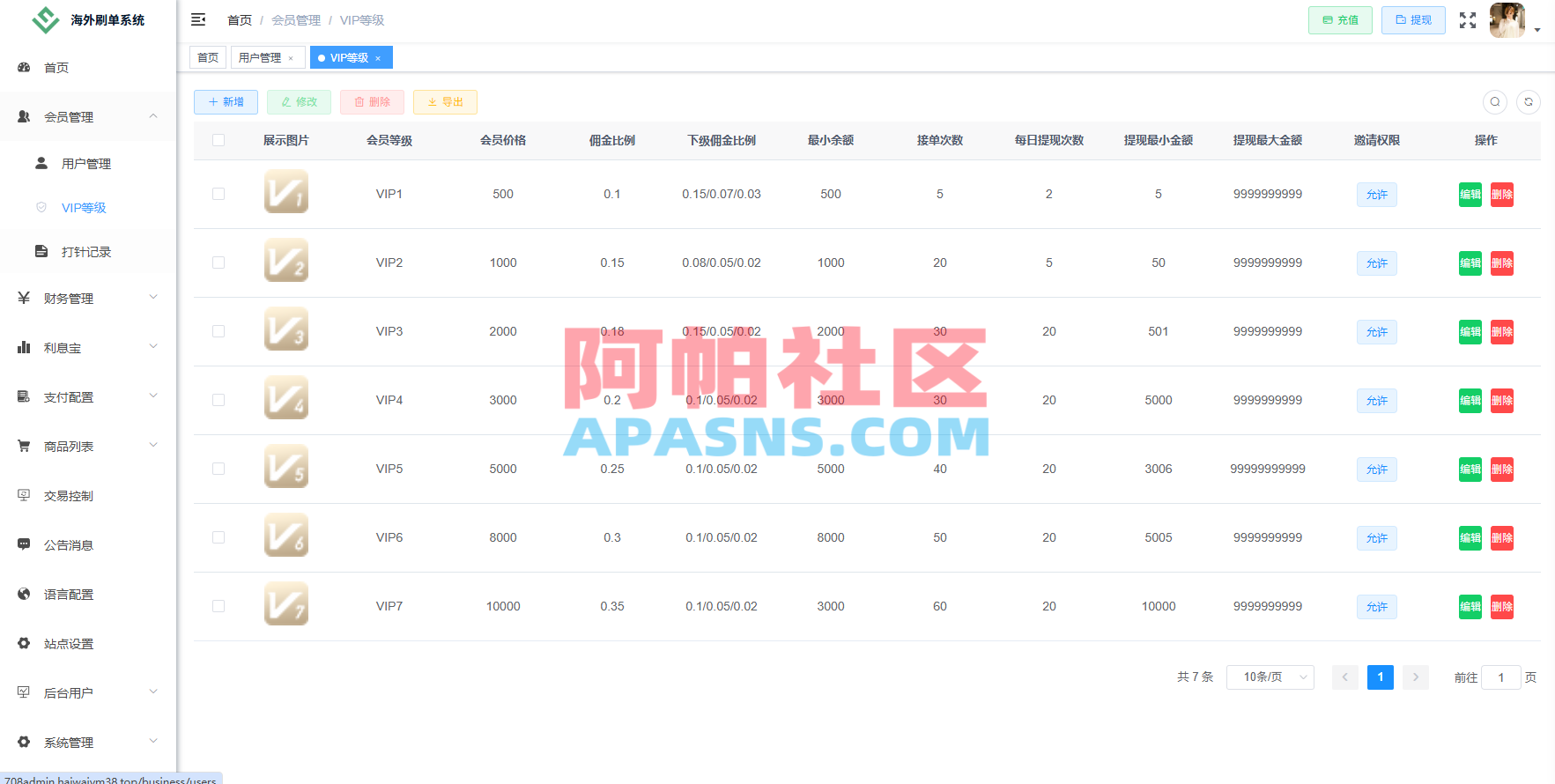Expand the 商品列表 sidebar menu

click(88, 446)
